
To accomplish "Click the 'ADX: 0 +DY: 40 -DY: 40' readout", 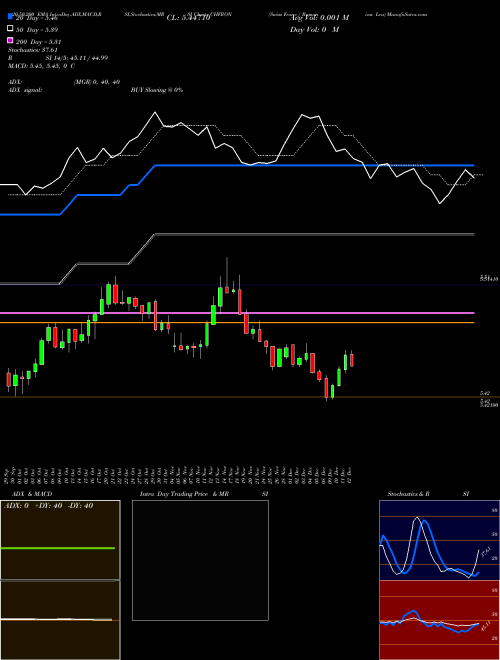I will pos(48,505).
